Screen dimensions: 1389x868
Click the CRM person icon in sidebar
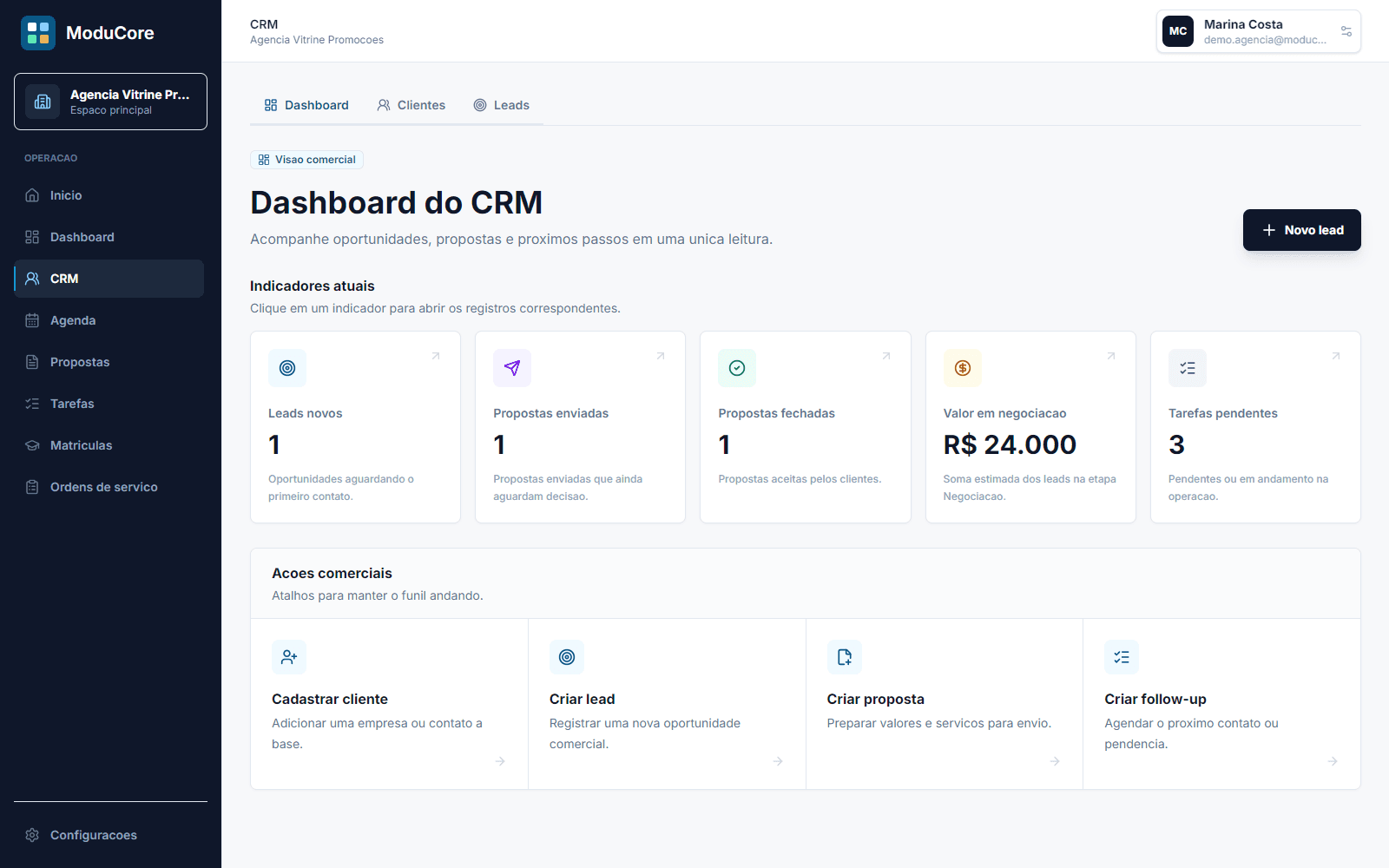click(x=32, y=279)
